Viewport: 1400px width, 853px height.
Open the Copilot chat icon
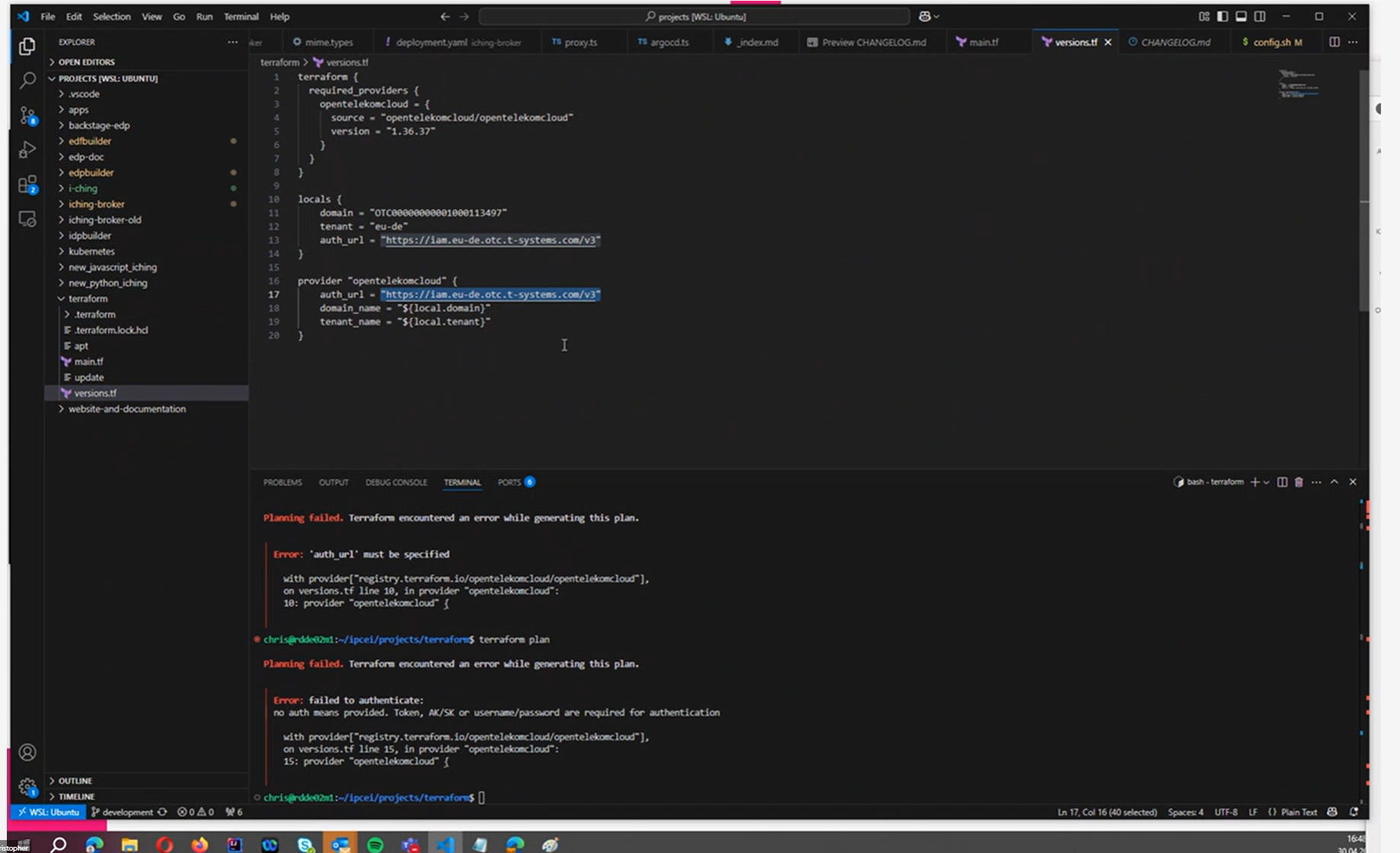925,16
